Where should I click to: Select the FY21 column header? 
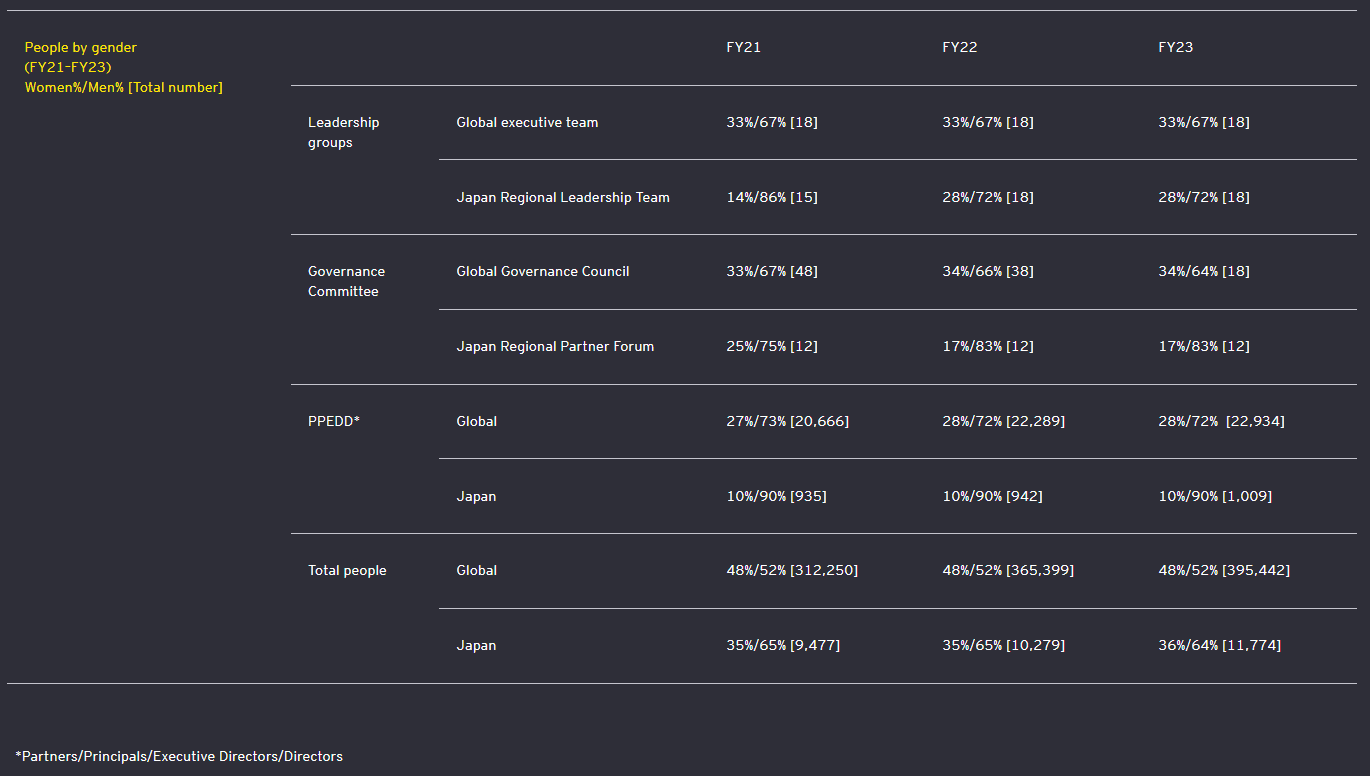[x=743, y=48]
